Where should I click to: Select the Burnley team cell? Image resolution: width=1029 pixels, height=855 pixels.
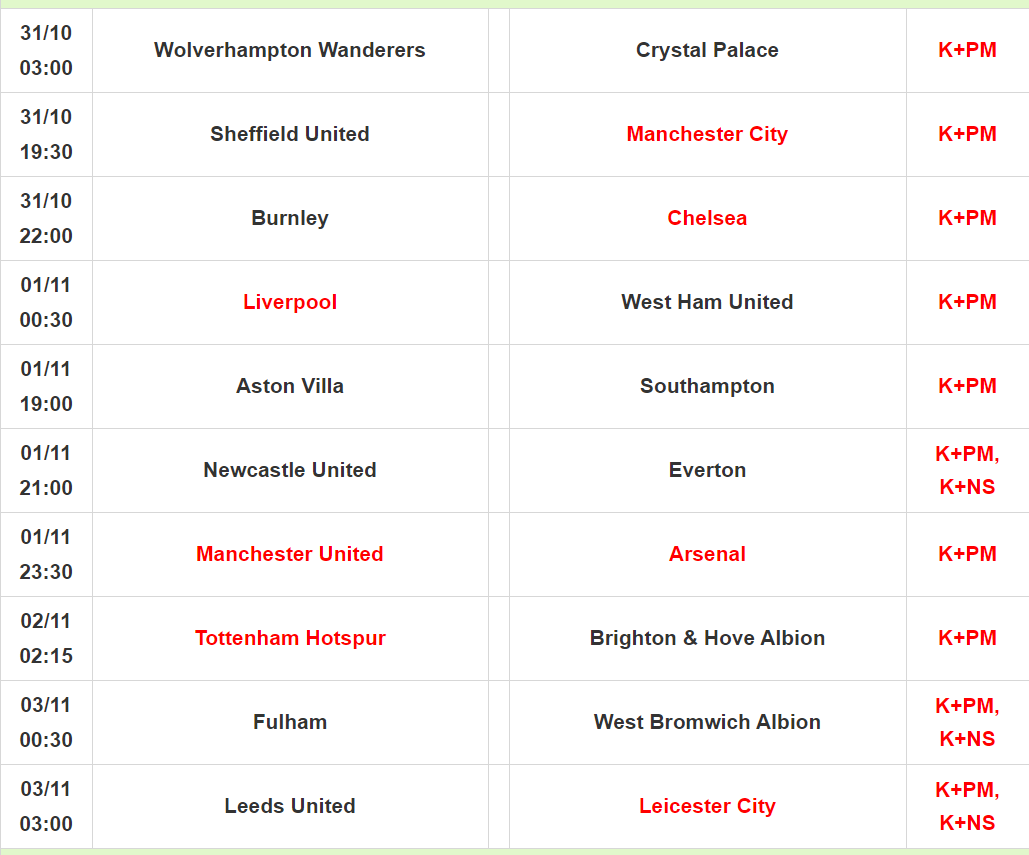coord(290,218)
